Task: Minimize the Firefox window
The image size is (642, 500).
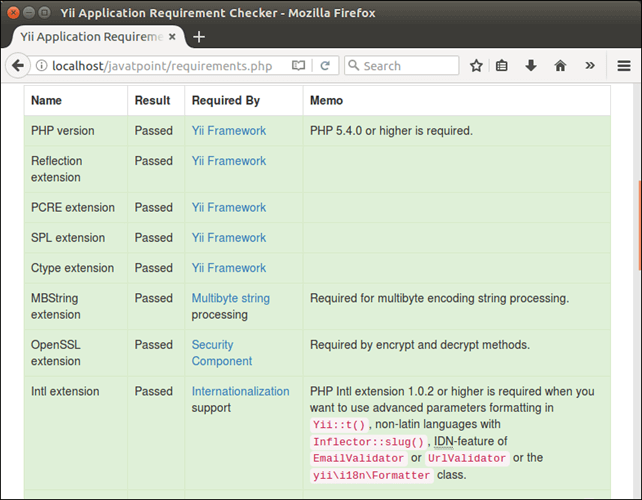Action: pos(29,13)
